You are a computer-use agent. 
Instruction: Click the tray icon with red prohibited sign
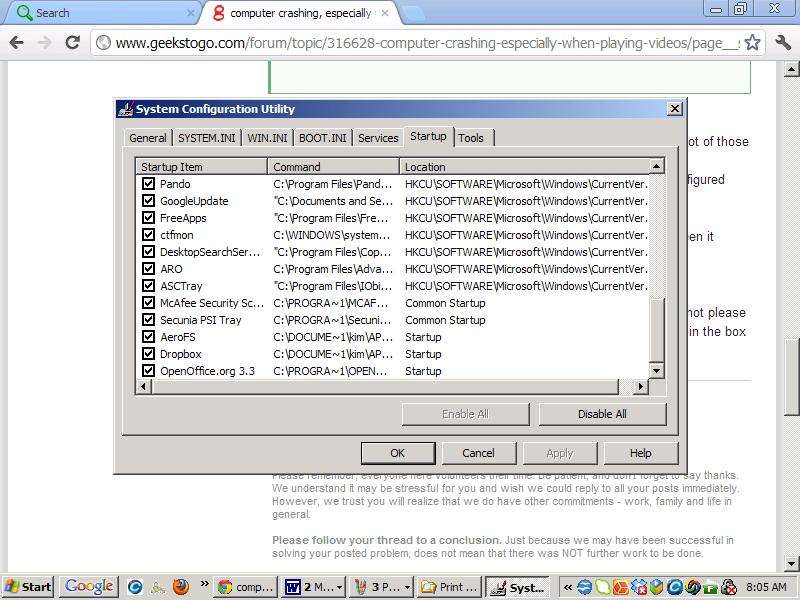coord(729,587)
